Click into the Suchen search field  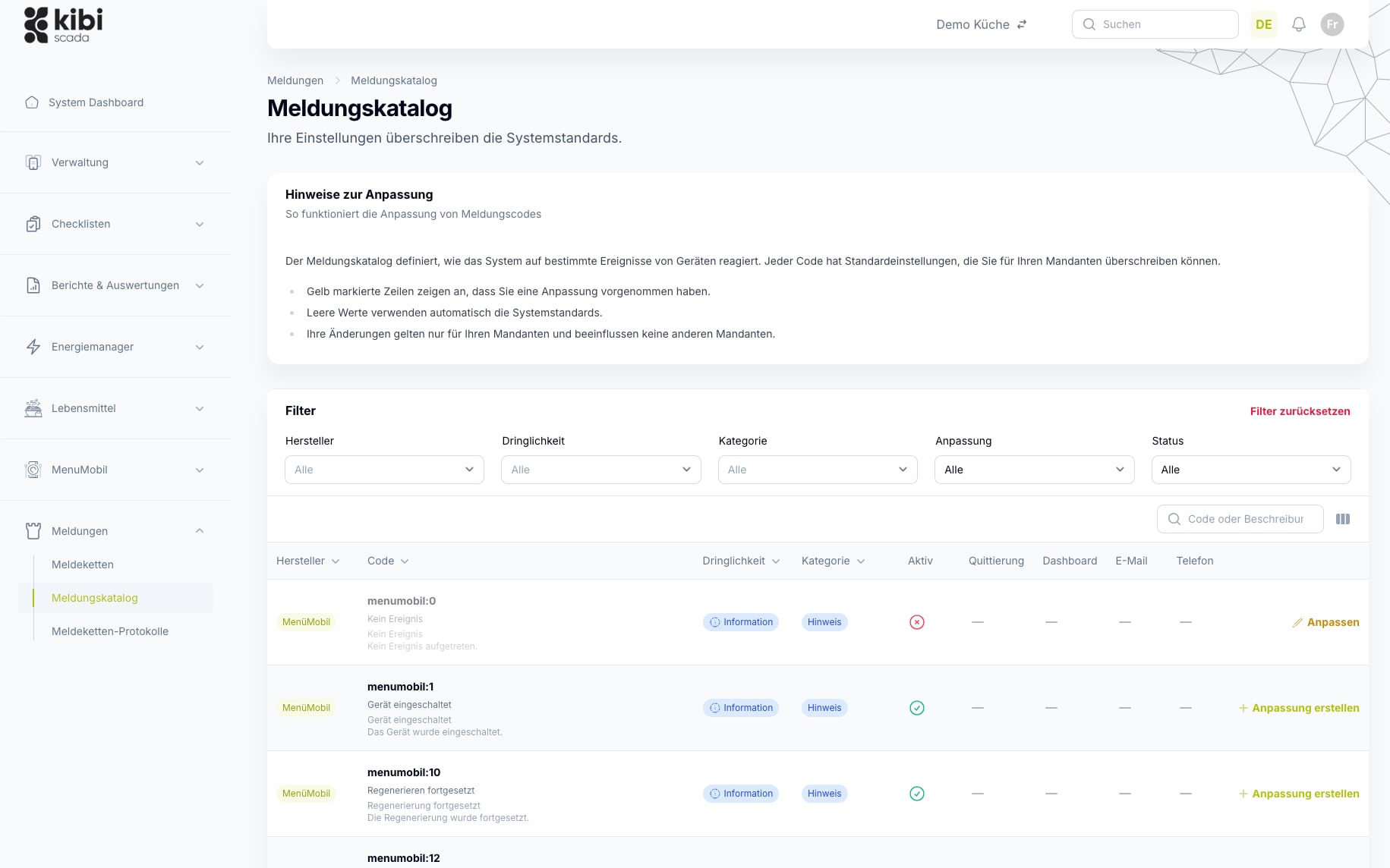[x=1155, y=24]
